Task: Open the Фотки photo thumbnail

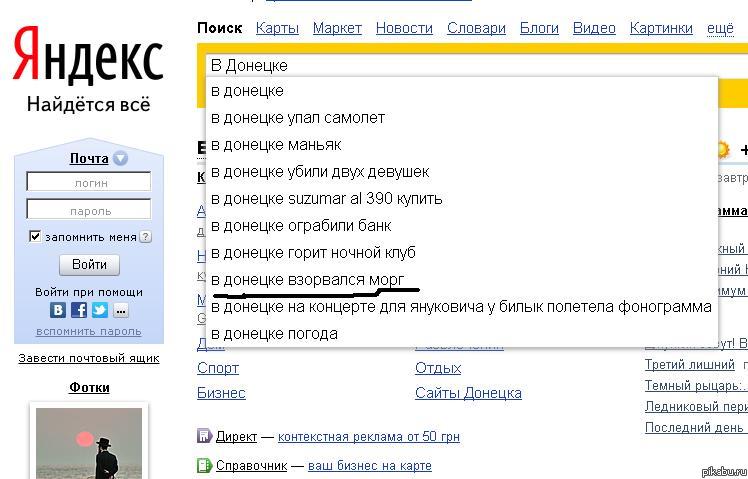Action: coord(89,443)
